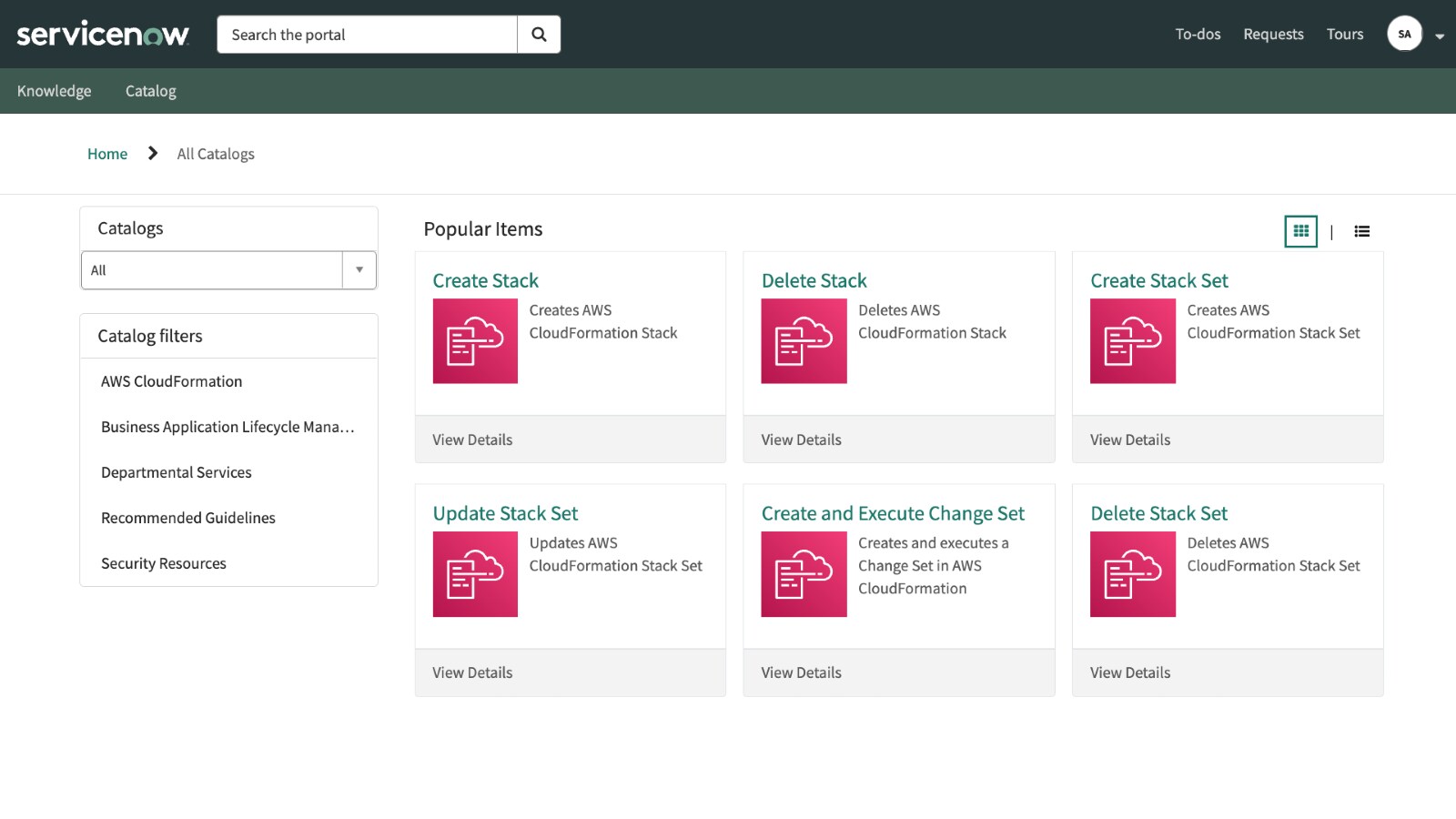Image resolution: width=1456 pixels, height=819 pixels.
Task: Click the Create Stack CloudFormation icon
Action: 475,341
